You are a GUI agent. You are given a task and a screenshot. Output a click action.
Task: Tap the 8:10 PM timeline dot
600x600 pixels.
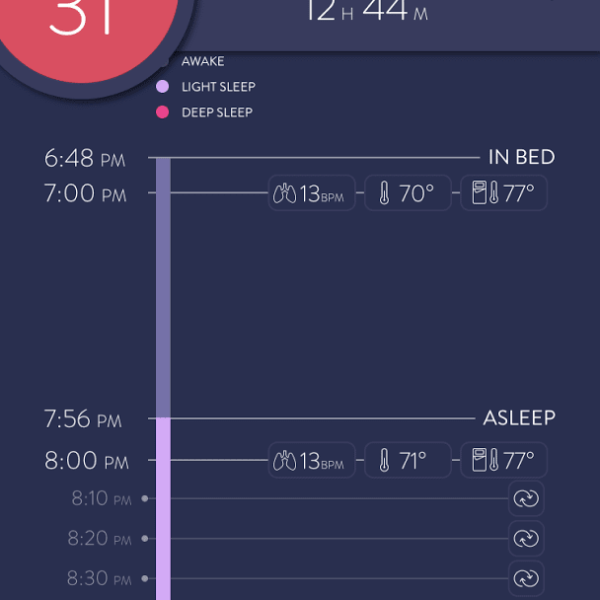click(145, 498)
